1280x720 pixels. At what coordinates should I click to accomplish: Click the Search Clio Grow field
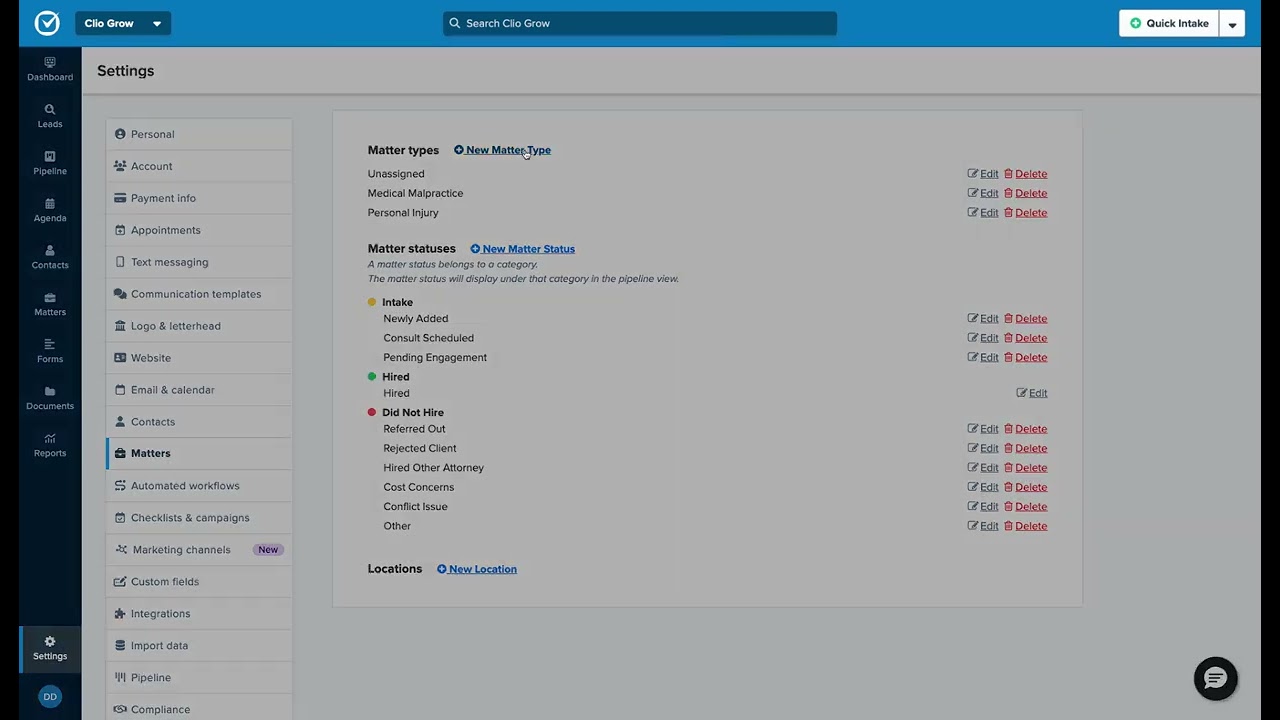(640, 23)
